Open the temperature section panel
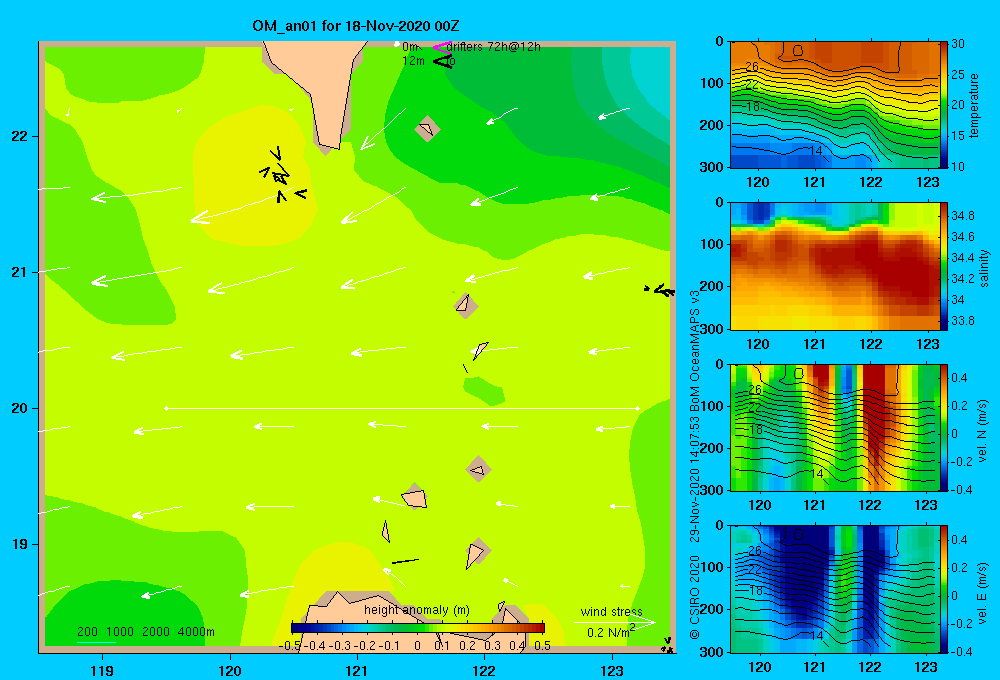This screenshot has width=1000, height=680. (835, 105)
